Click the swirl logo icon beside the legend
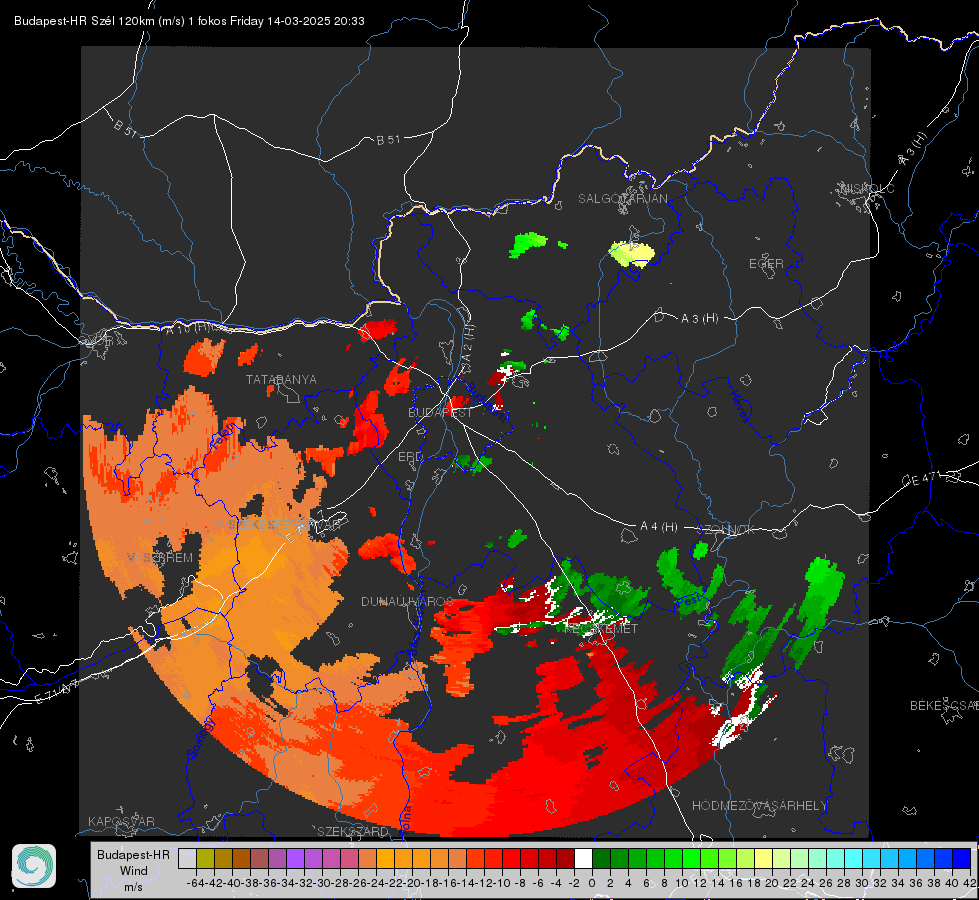 point(34,866)
